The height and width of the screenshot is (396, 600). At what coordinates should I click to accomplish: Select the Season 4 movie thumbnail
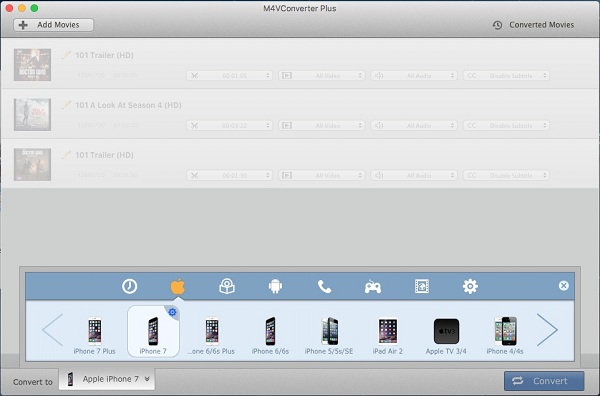click(x=33, y=114)
